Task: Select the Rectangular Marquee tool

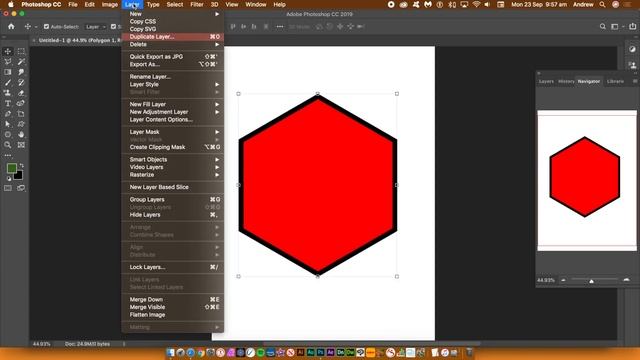Action: [21, 51]
